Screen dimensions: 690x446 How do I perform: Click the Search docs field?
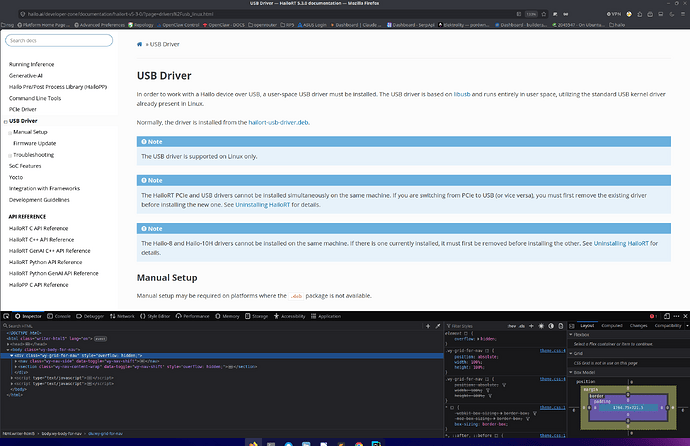tap(59, 40)
